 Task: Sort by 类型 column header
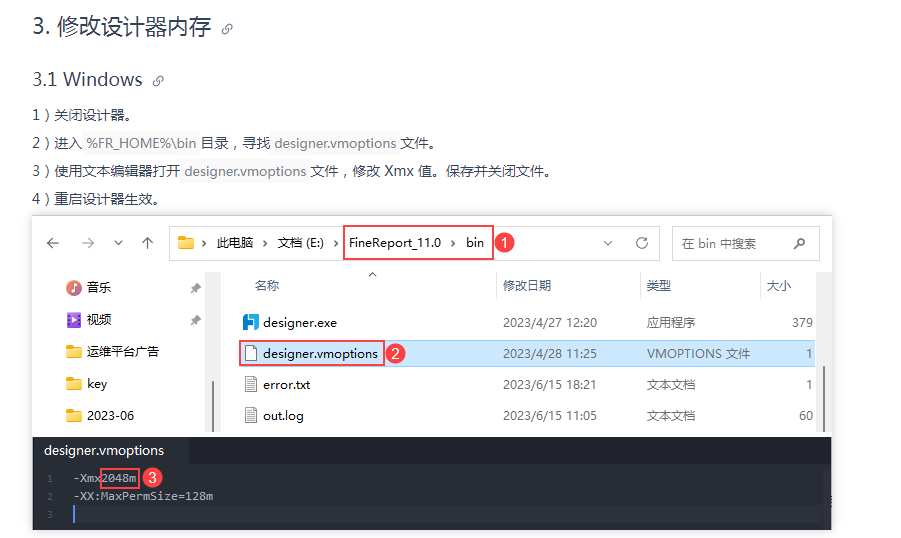coord(659,286)
